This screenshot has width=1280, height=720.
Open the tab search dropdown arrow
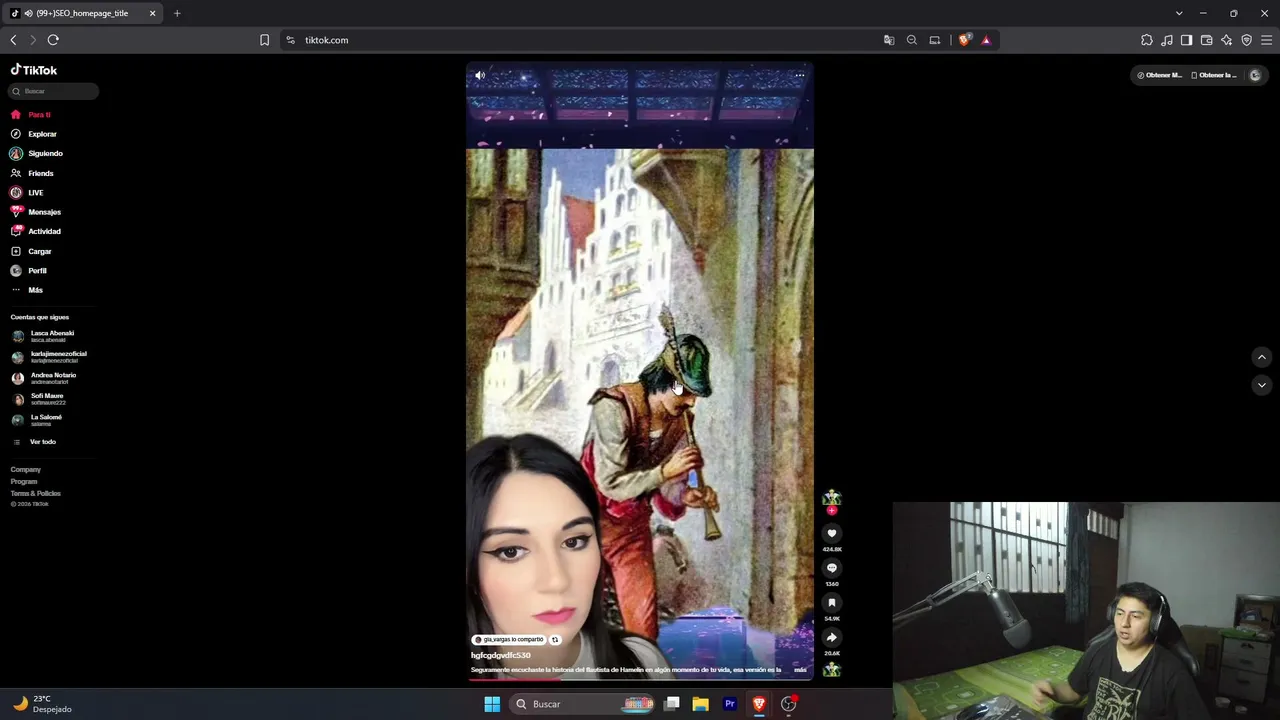(1179, 13)
